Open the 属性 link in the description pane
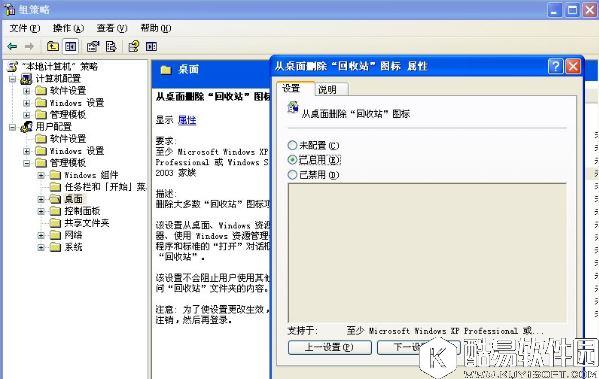599x379 pixels. pos(187,120)
